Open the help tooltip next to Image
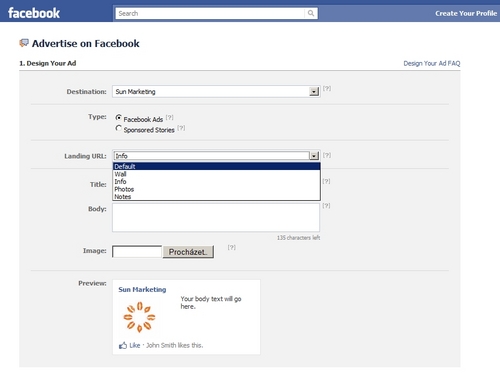This screenshot has width=500, height=376. coord(232,247)
